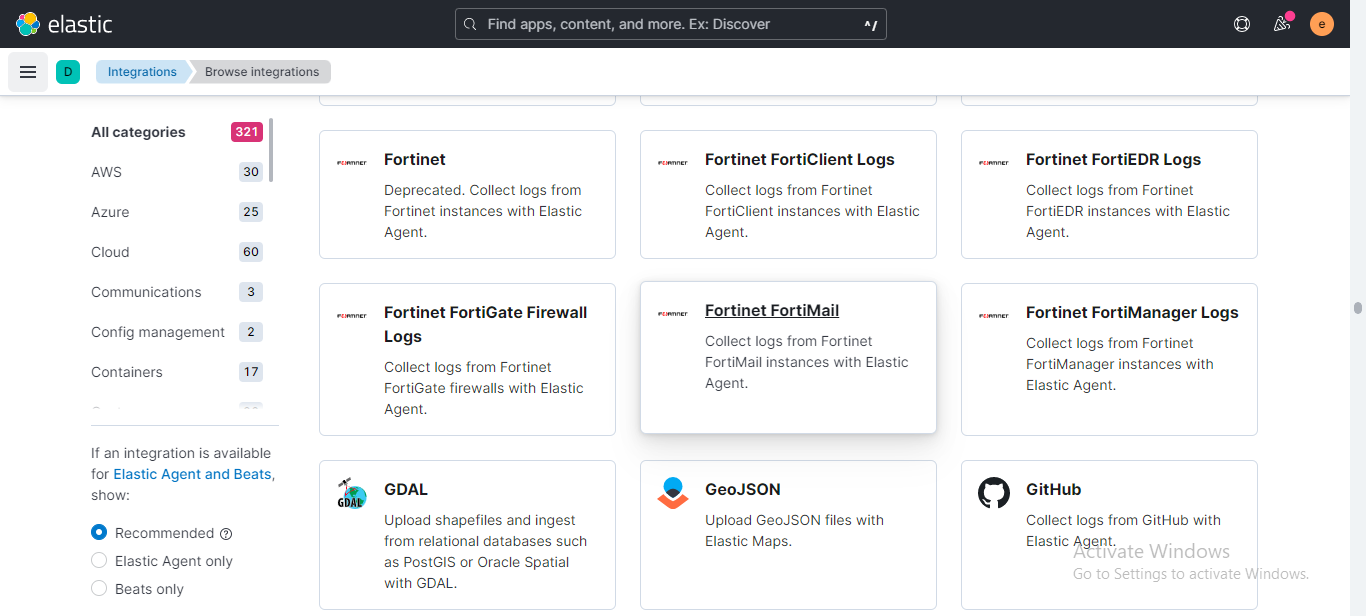Expand the main navigation hamburger menu
1366x616 pixels.
click(x=28, y=71)
